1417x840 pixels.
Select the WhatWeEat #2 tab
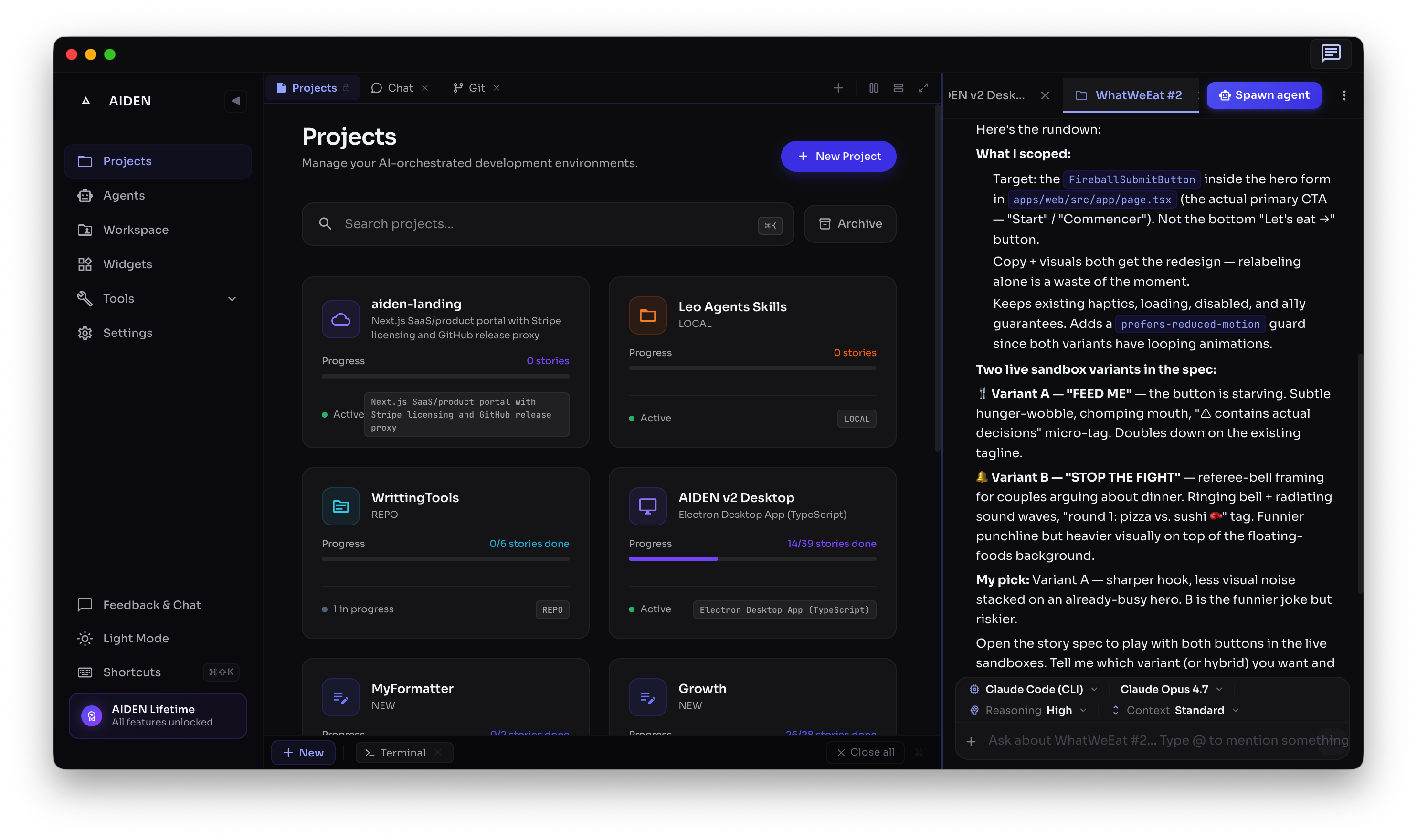tap(1130, 95)
